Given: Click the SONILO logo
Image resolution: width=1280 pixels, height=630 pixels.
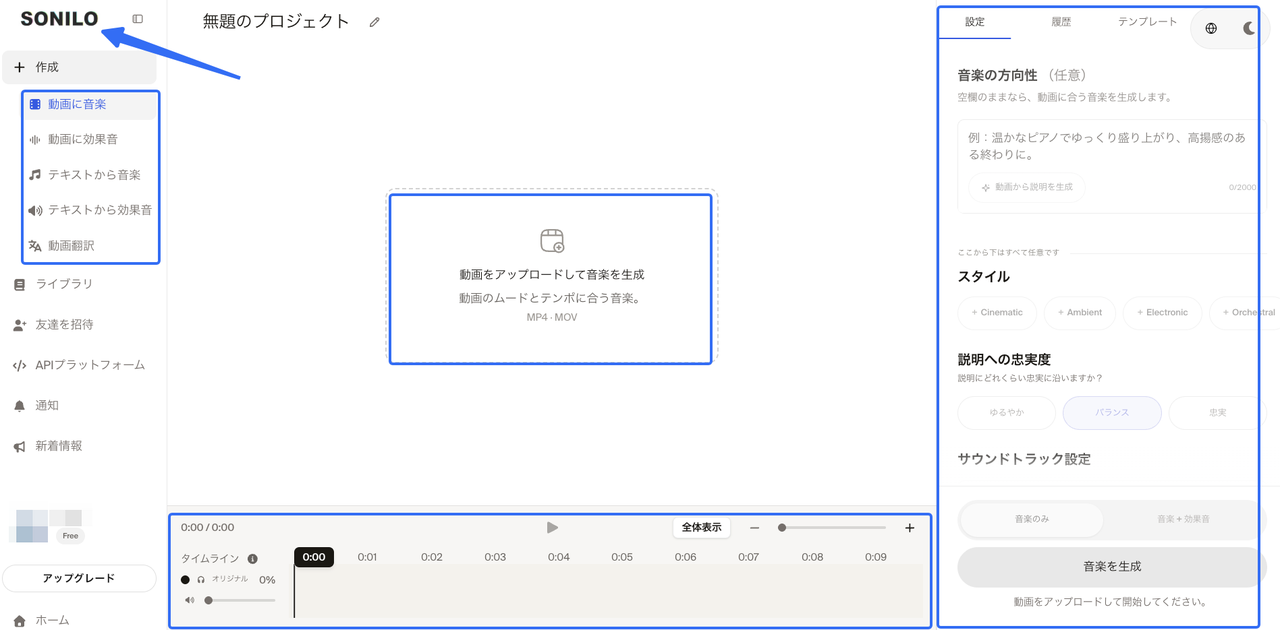Looking at the screenshot, I should (x=59, y=19).
